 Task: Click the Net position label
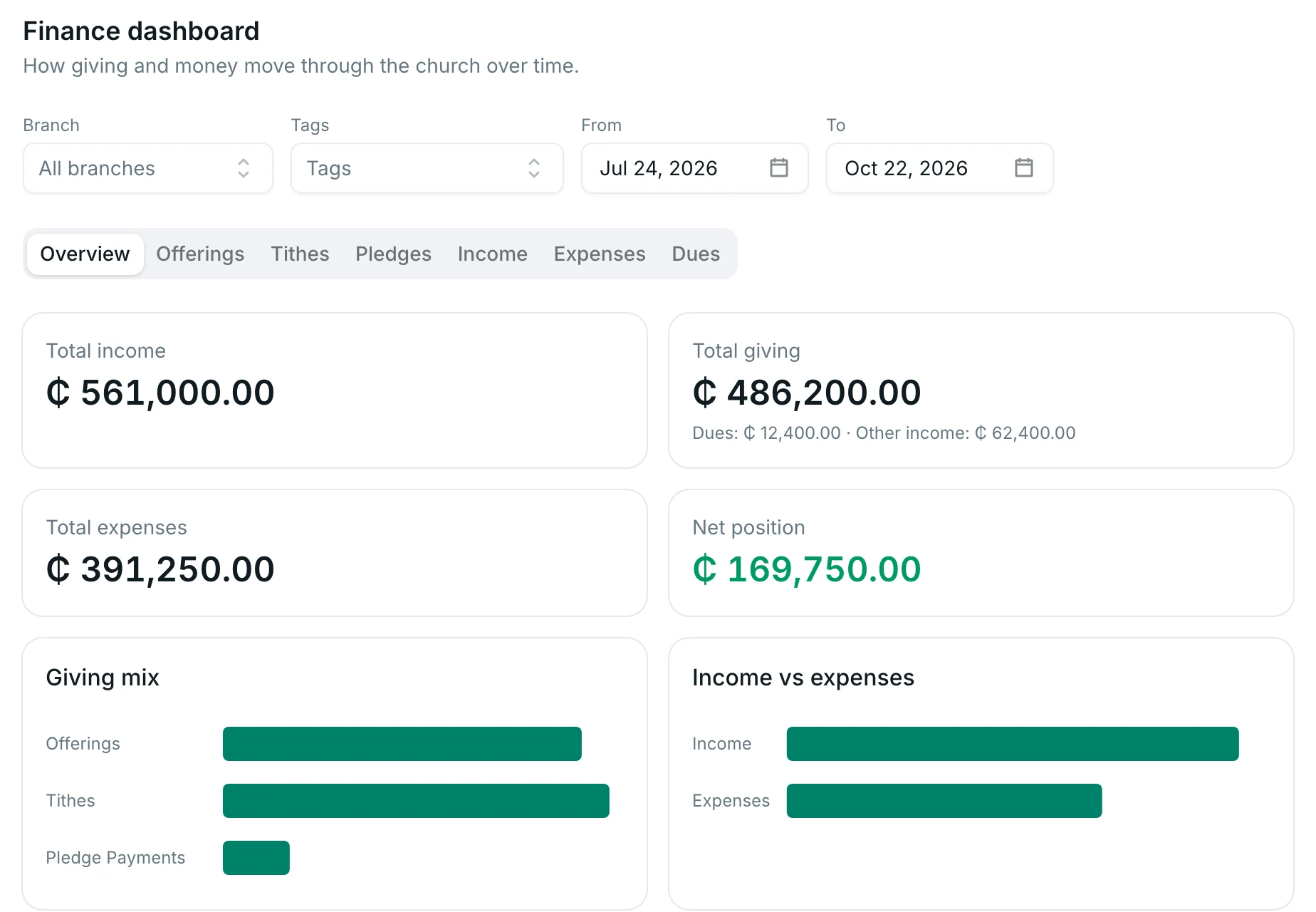(x=749, y=527)
